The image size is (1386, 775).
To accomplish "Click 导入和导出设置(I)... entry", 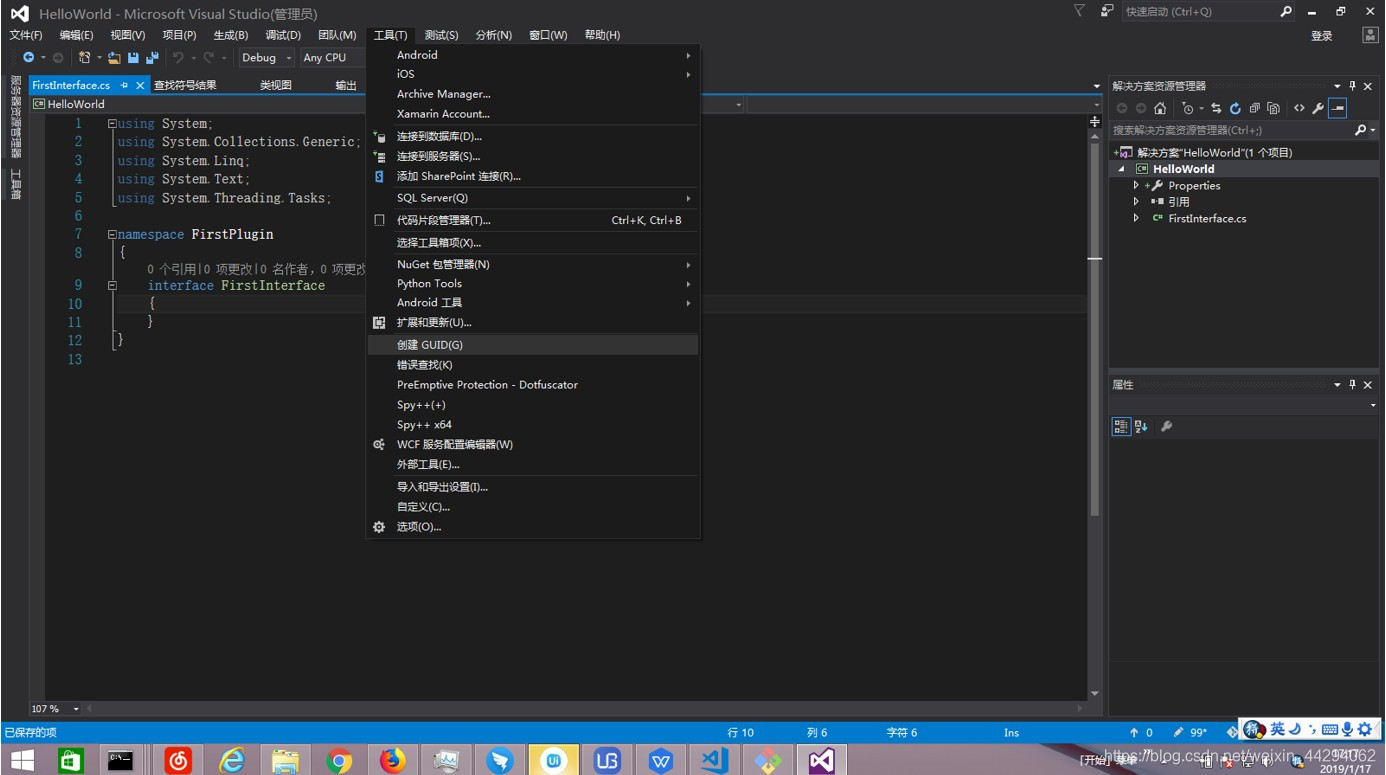I will coord(534,487).
